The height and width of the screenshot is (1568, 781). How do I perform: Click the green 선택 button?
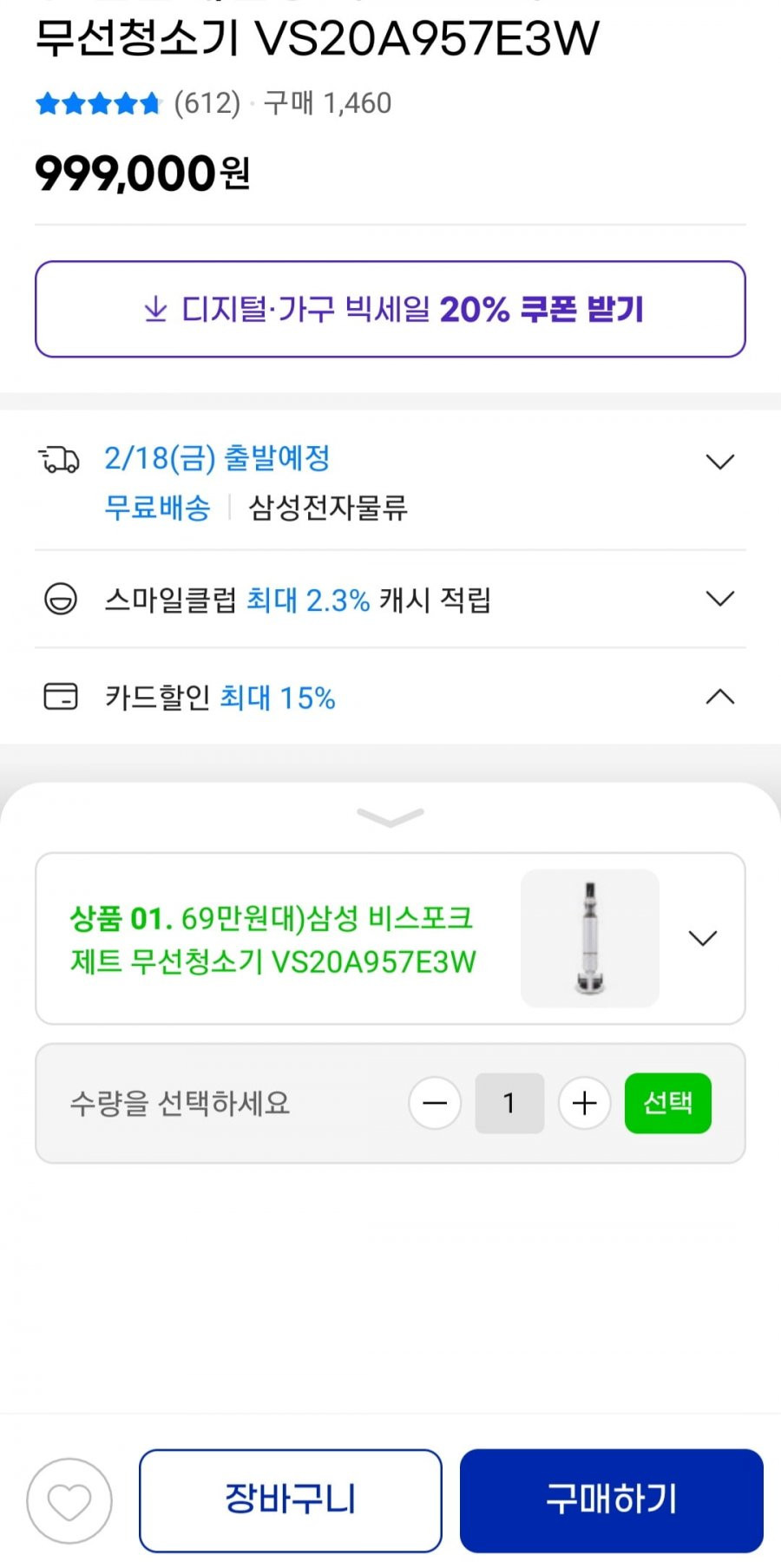tap(668, 1103)
